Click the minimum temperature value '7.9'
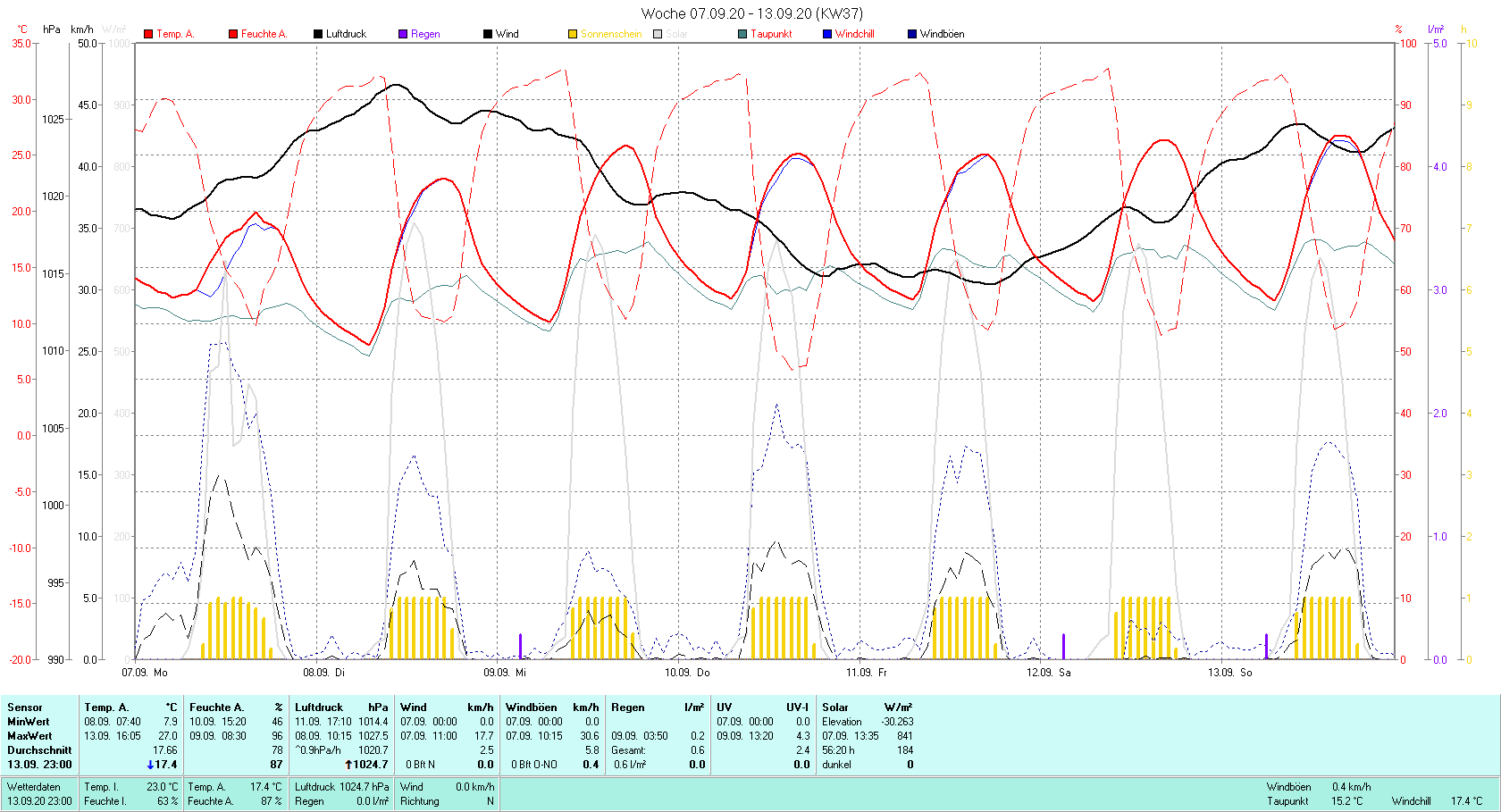The width and height of the screenshot is (1501, 812). click(171, 722)
